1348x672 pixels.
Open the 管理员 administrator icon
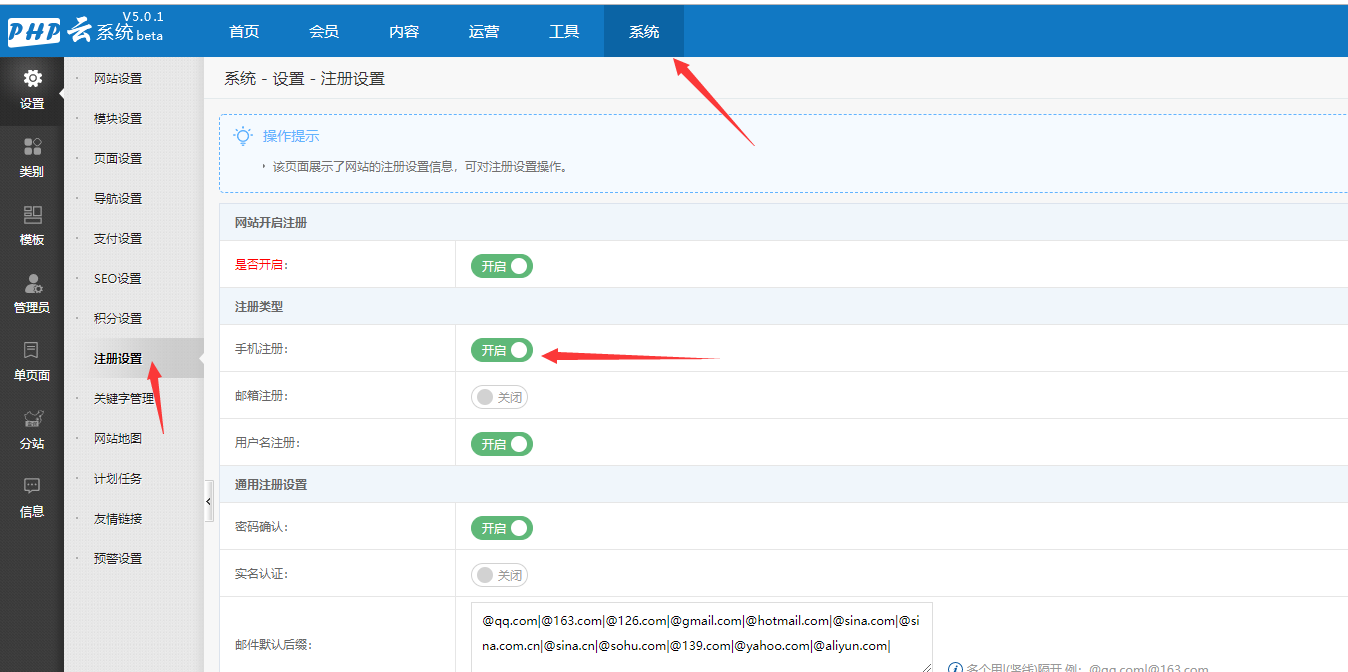32,284
